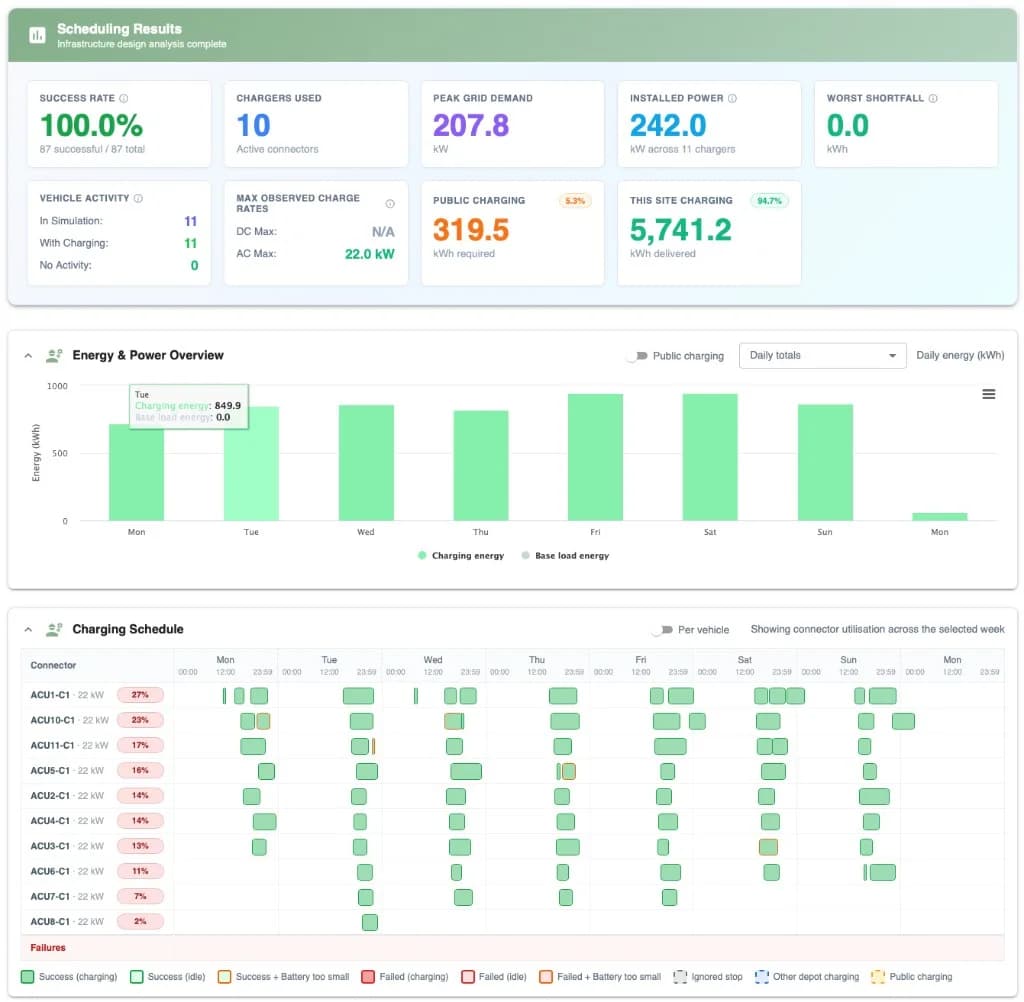Open the Max Observed Charge Rates info icon

point(390,204)
